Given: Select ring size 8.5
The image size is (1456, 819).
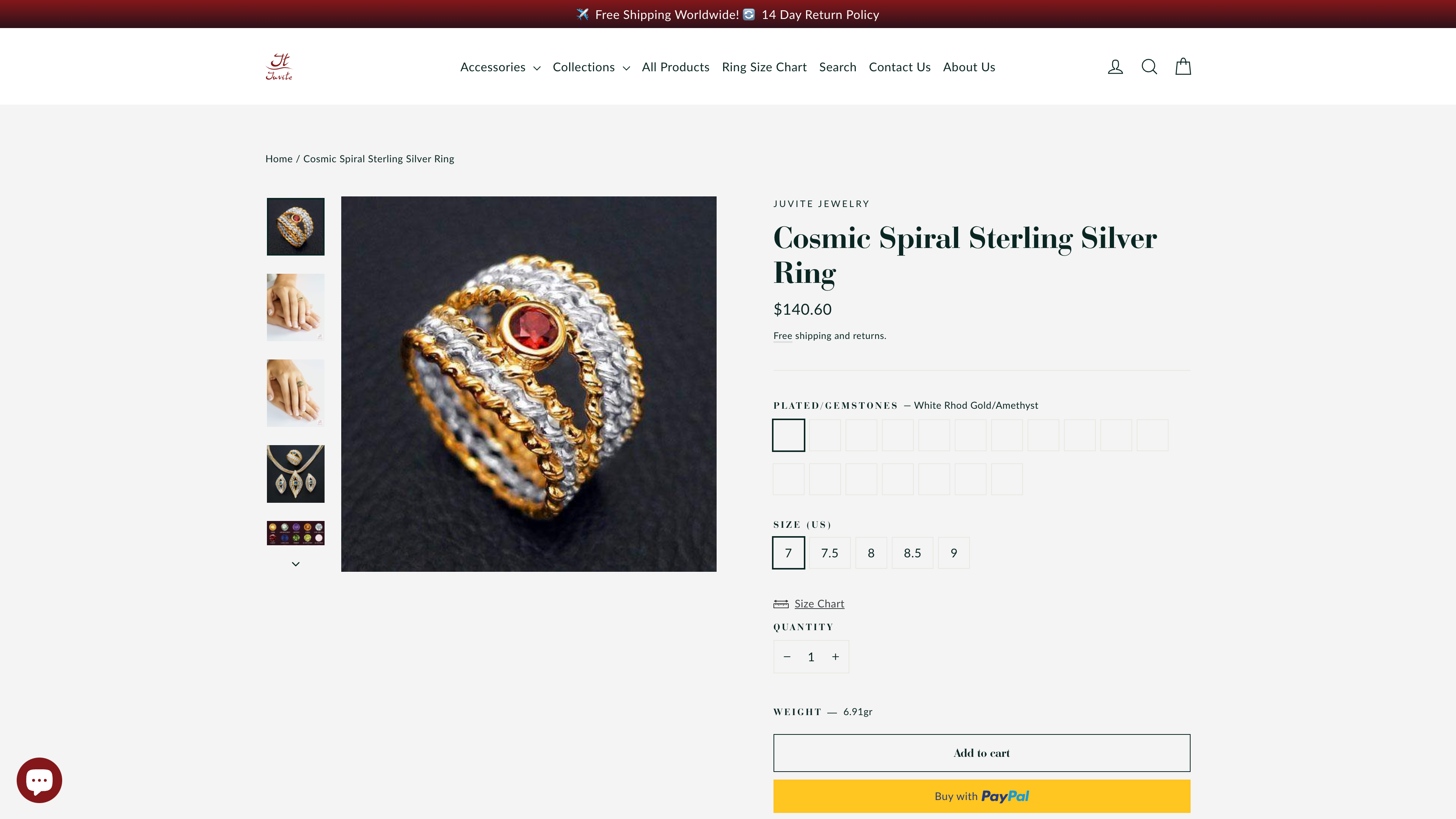Looking at the screenshot, I should point(912,553).
